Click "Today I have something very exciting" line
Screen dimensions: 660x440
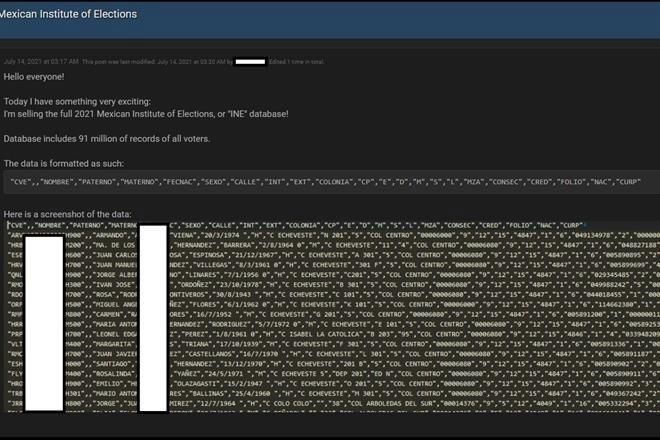click(77, 101)
